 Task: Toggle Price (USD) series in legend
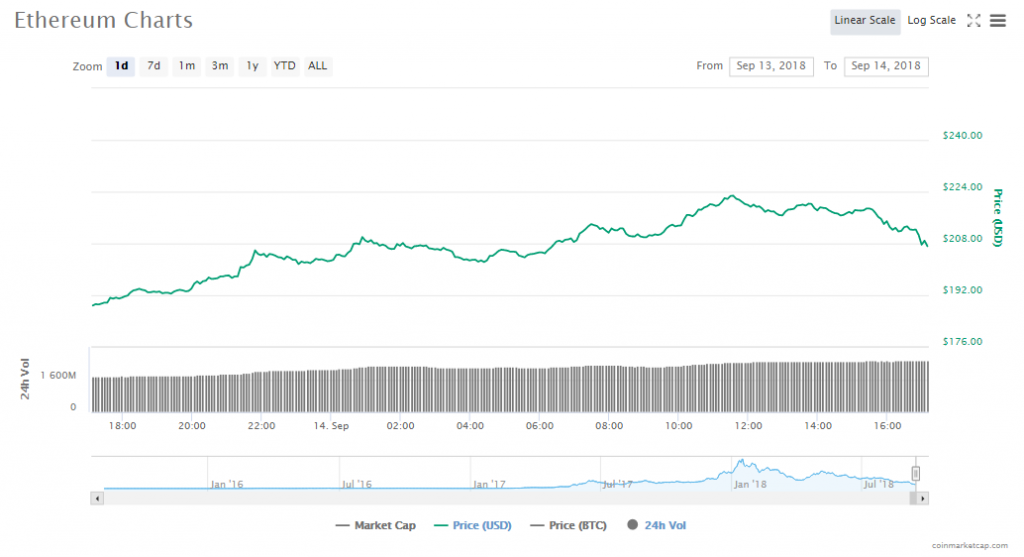(x=474, y=525)
